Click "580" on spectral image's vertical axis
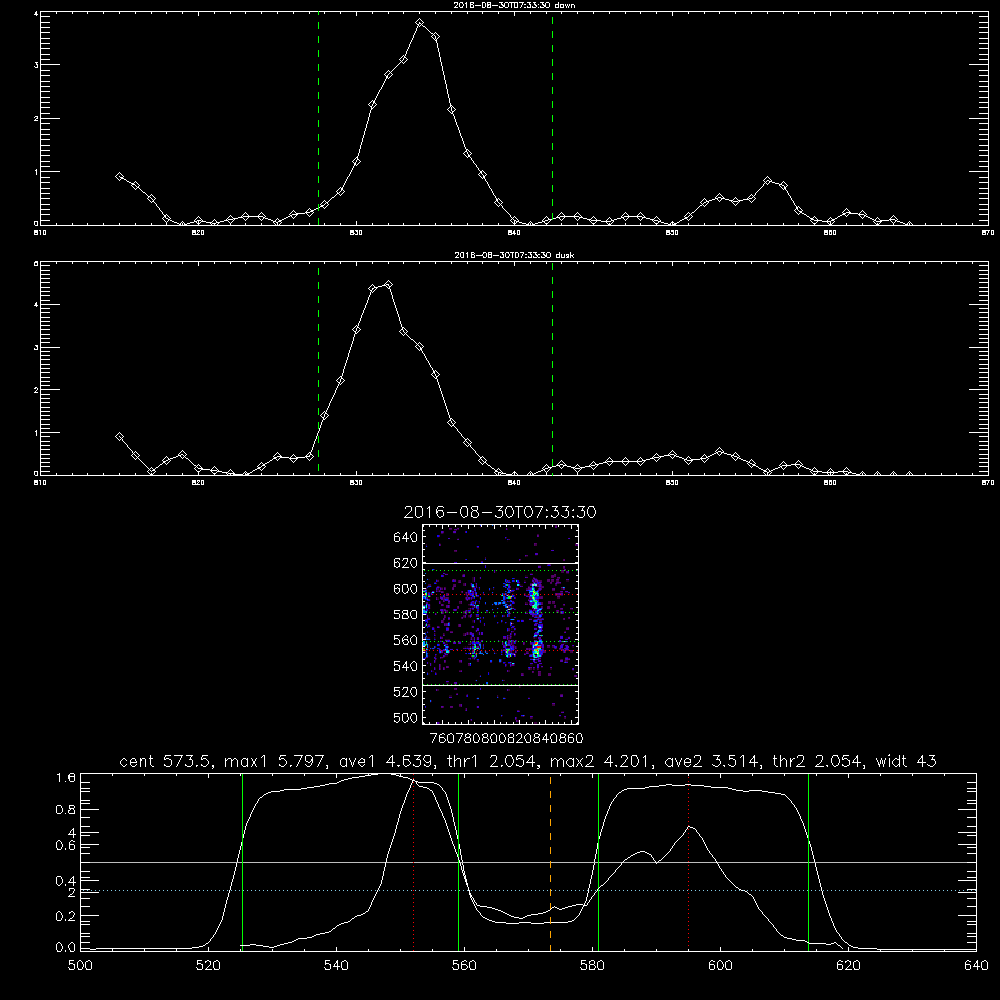Viewport: 1000px width, 1000px height. (405, 615)
